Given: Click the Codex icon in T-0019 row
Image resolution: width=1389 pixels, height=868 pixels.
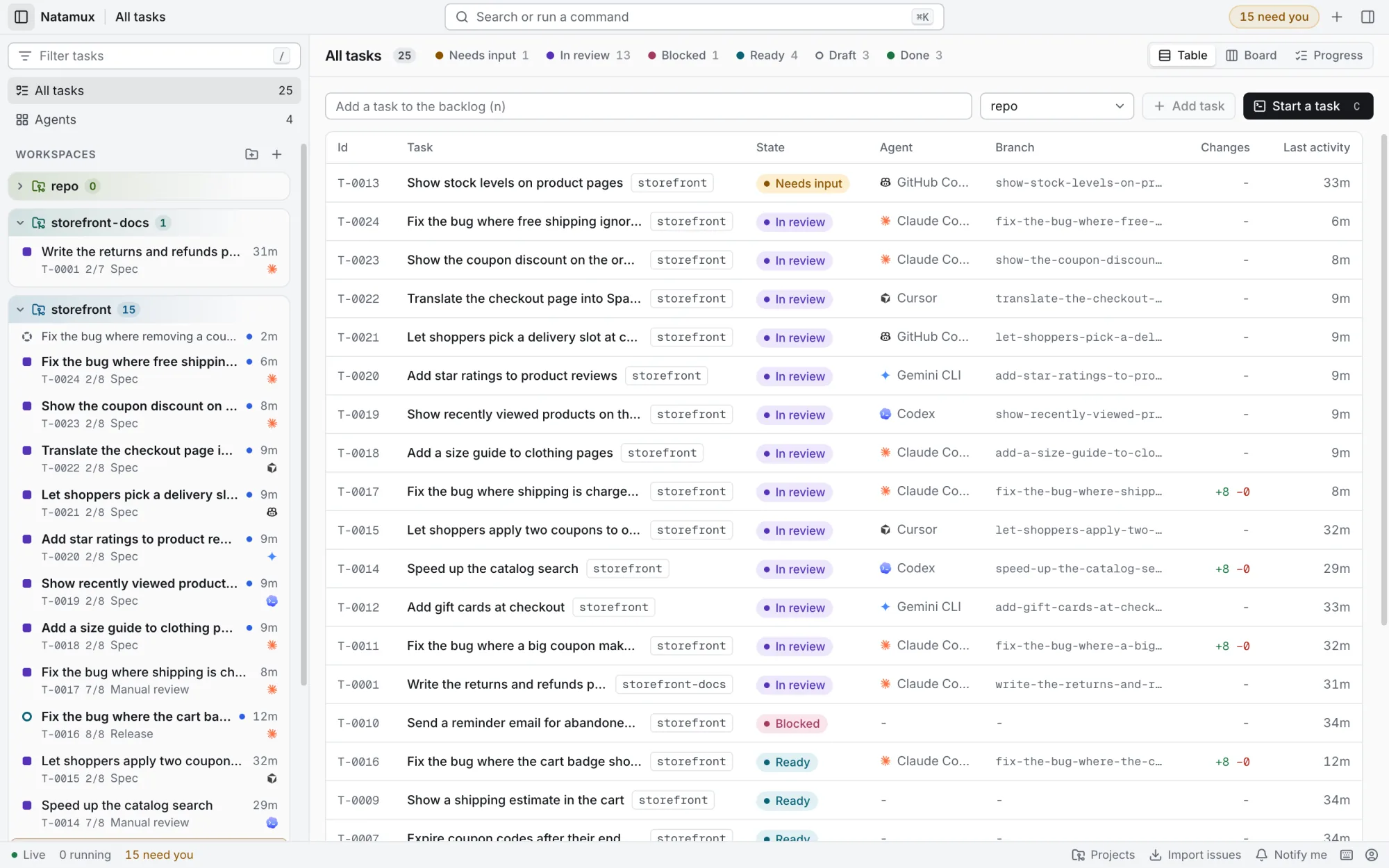Looking at the screenshot, I should pos(885,415).
